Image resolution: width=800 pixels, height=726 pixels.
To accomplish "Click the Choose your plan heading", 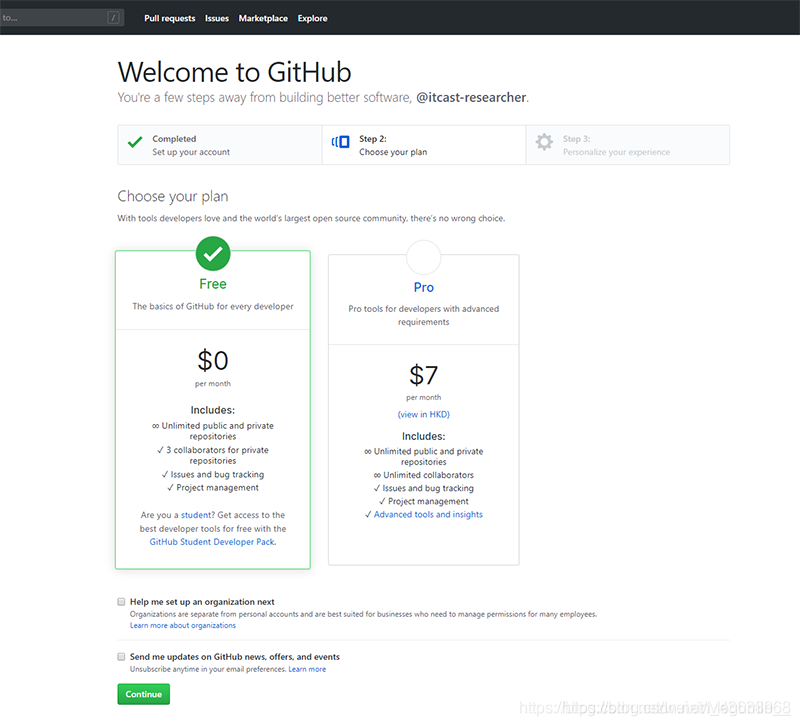I will [173, 196].
